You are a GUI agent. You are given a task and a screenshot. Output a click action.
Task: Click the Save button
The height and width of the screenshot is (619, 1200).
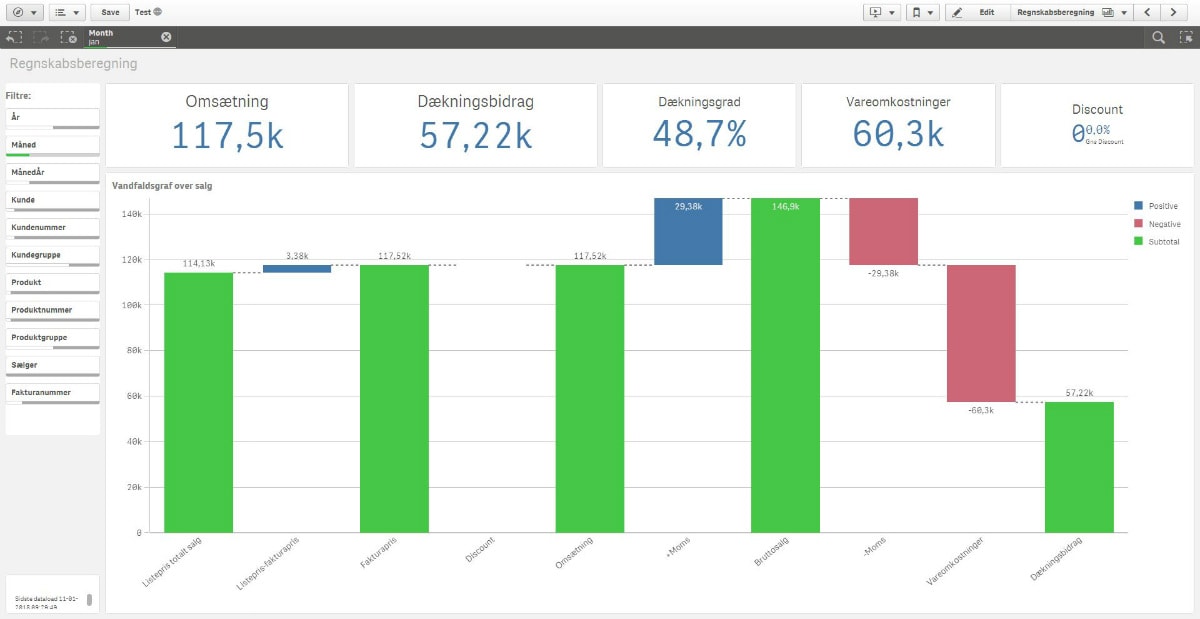[x=110, y=12]
